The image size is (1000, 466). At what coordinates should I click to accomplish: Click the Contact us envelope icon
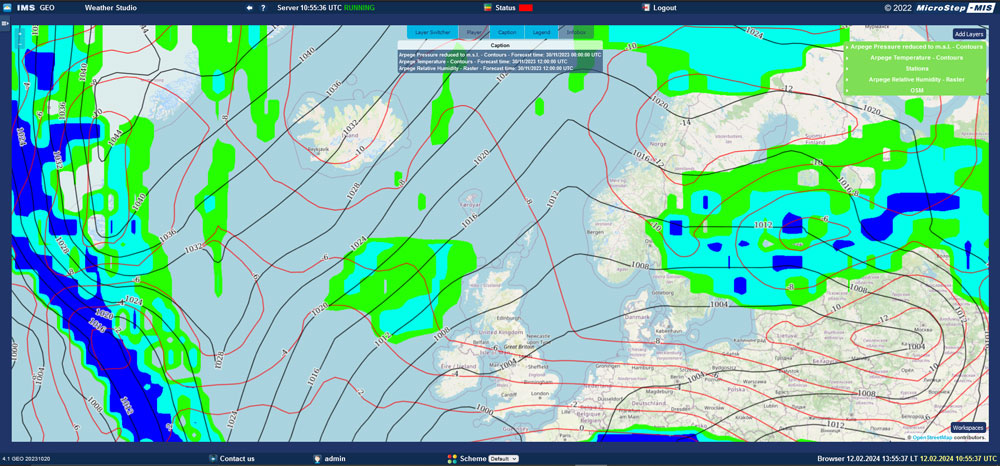click(213, 458)
